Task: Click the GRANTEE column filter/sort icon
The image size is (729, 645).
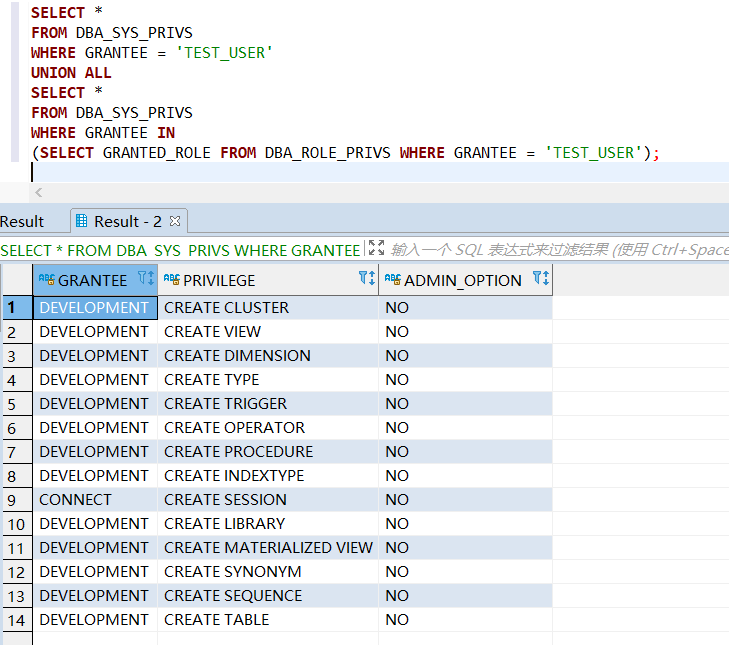Action: tap(145, 280)
